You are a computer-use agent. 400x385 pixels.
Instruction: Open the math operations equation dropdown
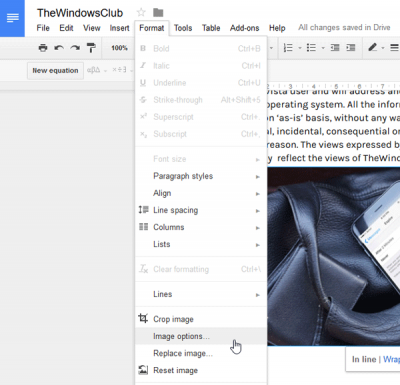pyautogui.click(x=122, y=70)
